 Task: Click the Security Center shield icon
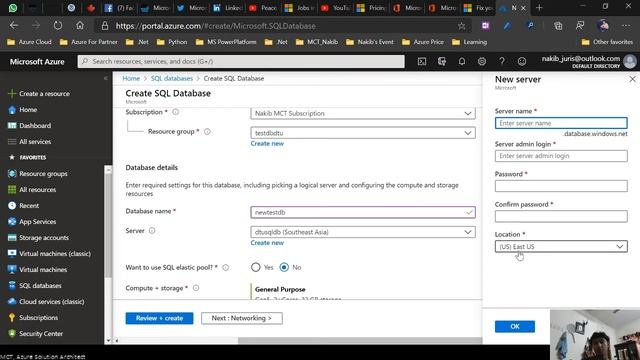click(12, 333)
